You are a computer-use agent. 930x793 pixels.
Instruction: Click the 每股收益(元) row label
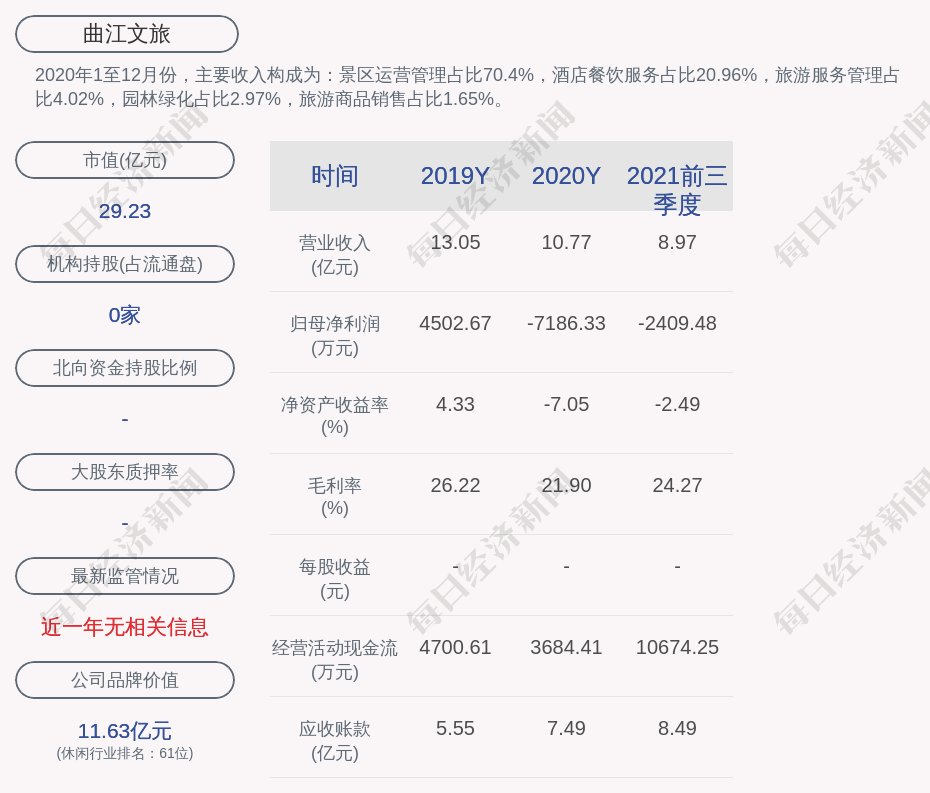pyautogui.click(x=335, y=579)
